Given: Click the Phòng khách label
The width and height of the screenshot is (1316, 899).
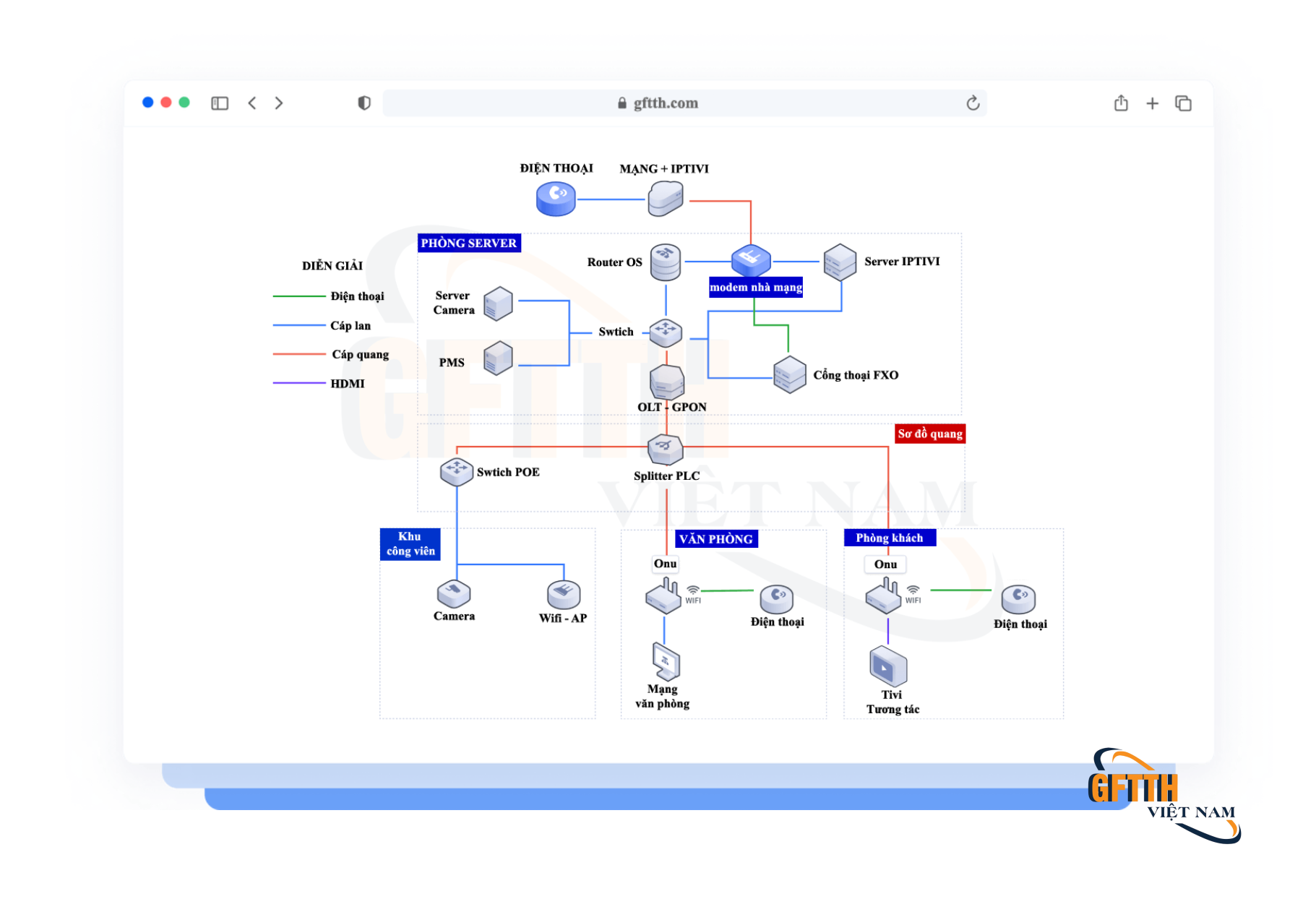Looking at the screenshot, I should click(x=890, y=538).
